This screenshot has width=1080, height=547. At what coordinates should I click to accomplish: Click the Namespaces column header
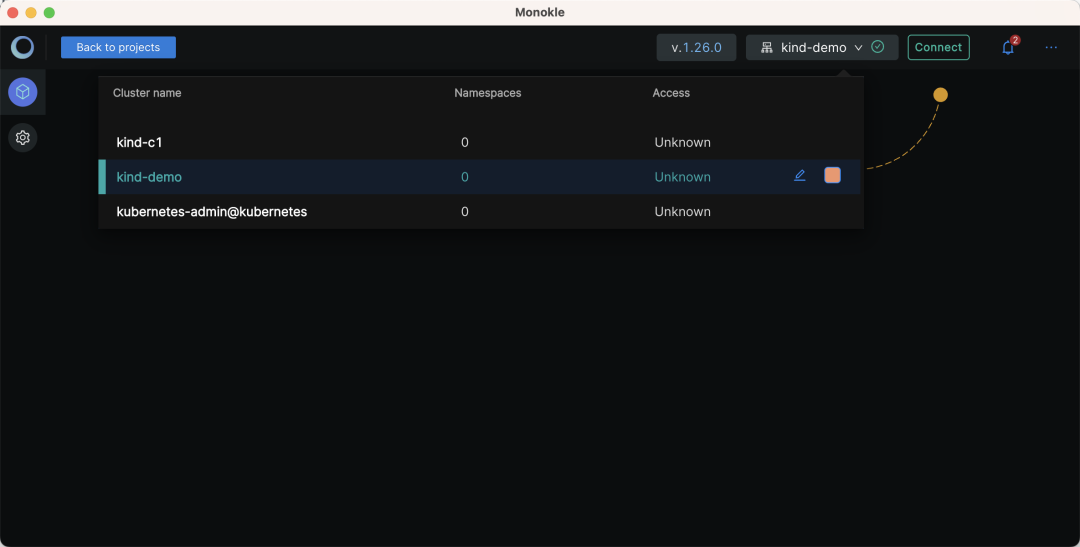click(488, 93)
